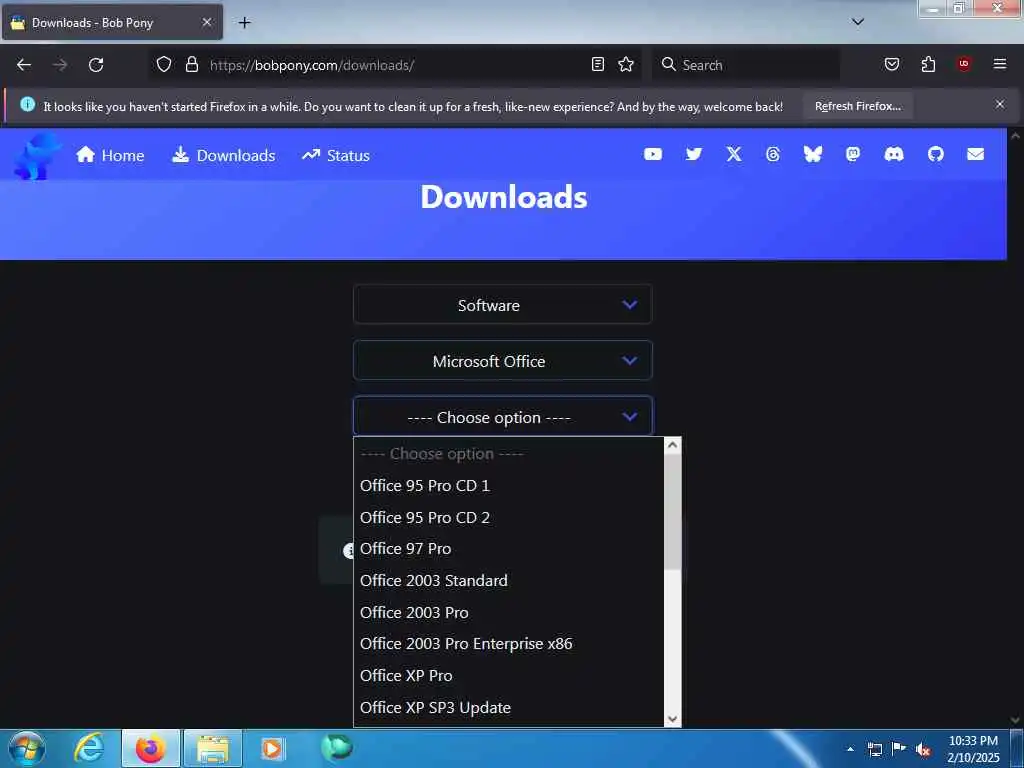Bookmark this page with star icon
1024x768 pixels.
626,64
